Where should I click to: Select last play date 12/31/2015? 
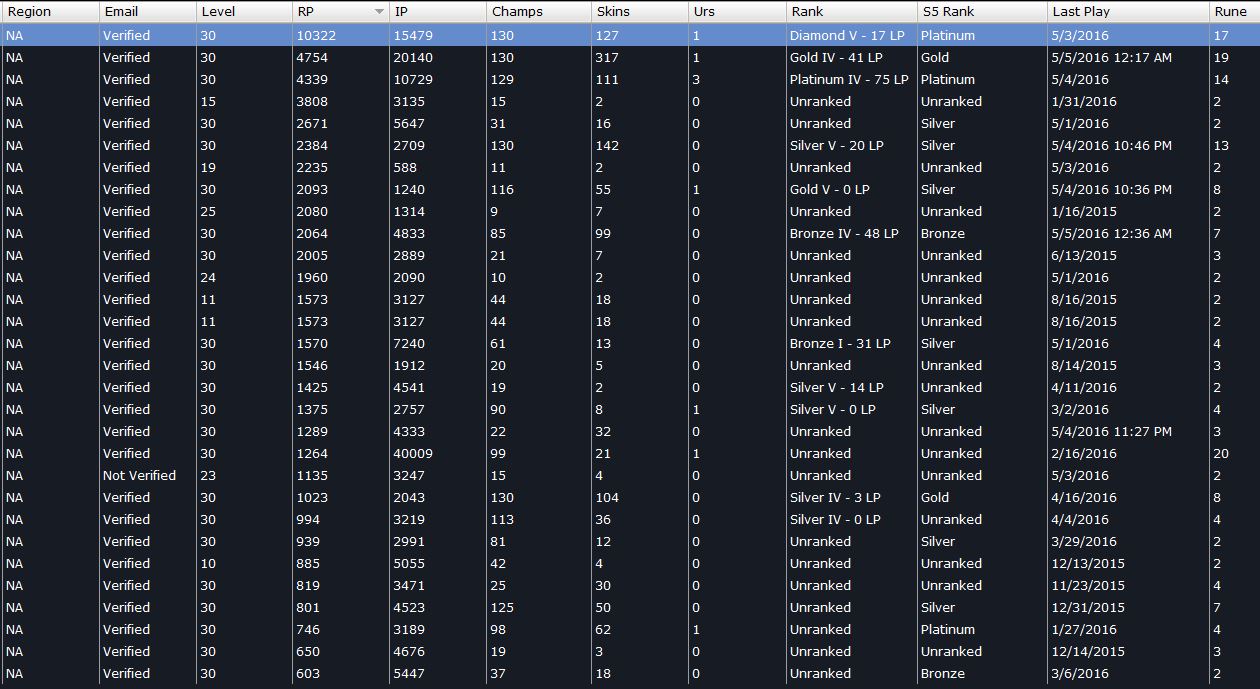point(1088,607)
